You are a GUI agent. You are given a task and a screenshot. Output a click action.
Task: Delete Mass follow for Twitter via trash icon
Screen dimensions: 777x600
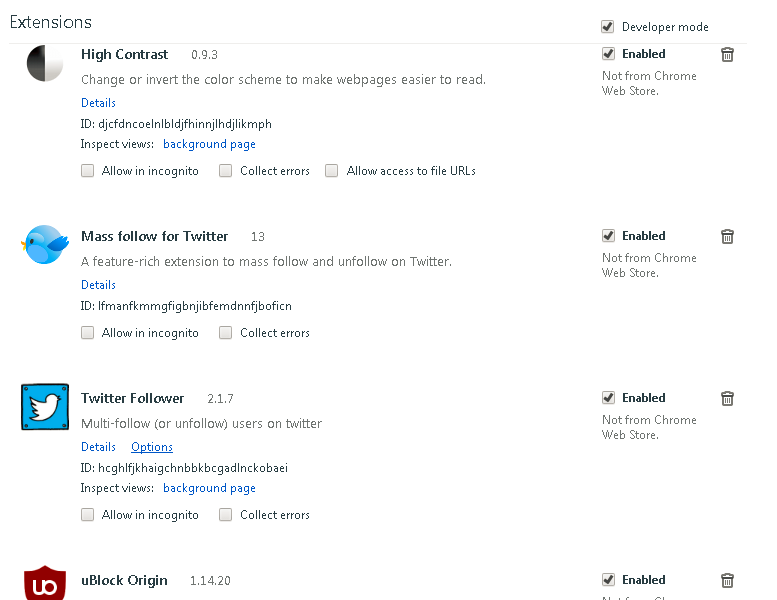coord(728,236)
